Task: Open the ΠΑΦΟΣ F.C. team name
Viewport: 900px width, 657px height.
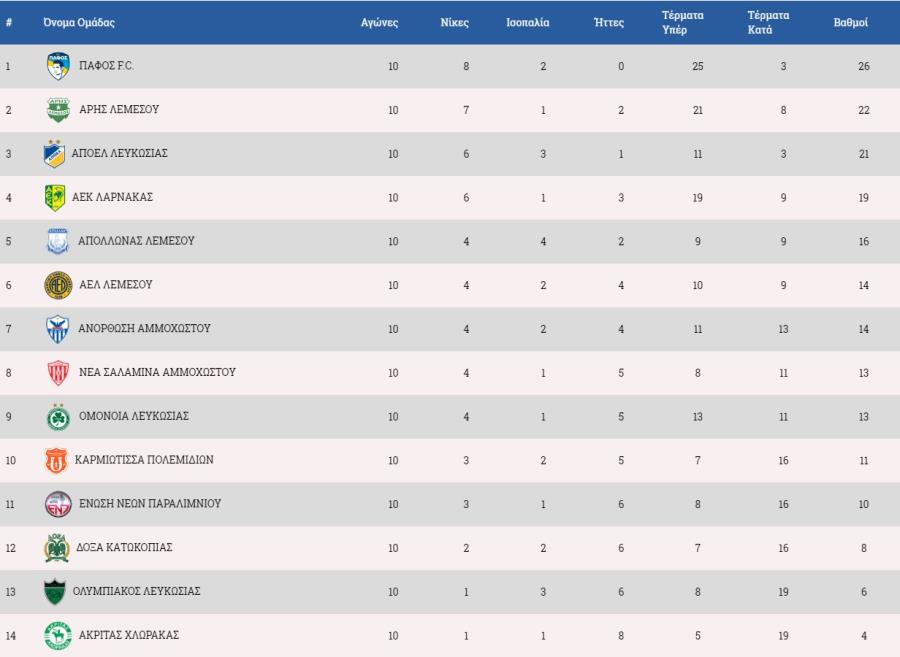Action: pos(106,65)
